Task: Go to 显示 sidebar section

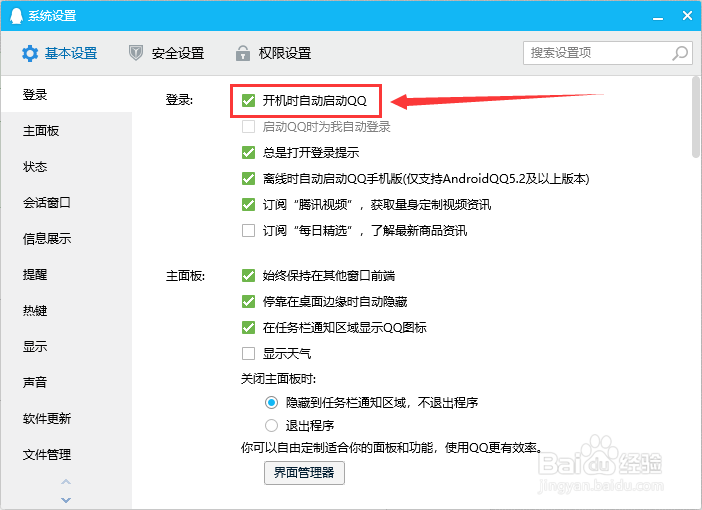Action: [x=66, y=347]
